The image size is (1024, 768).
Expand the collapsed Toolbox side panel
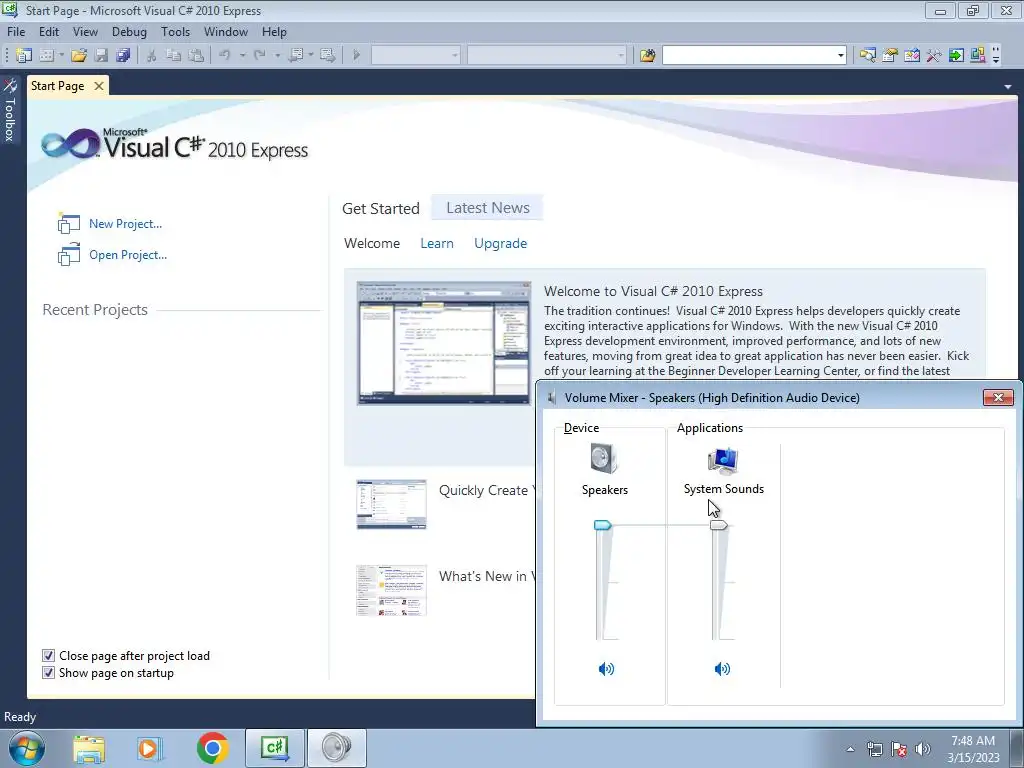9,110
